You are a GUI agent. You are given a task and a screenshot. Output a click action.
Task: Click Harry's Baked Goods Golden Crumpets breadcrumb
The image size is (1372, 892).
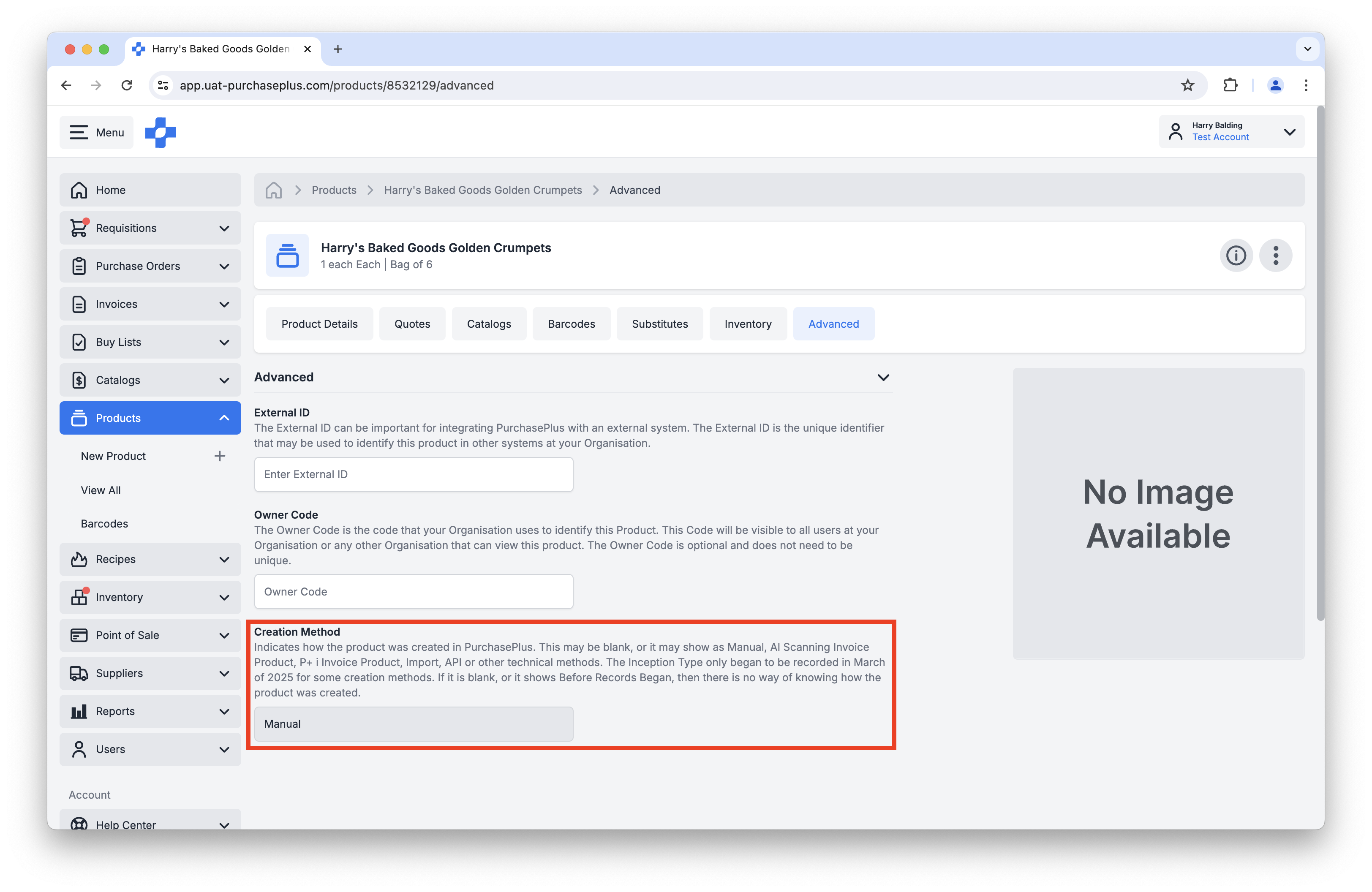(x=482, y=190)
